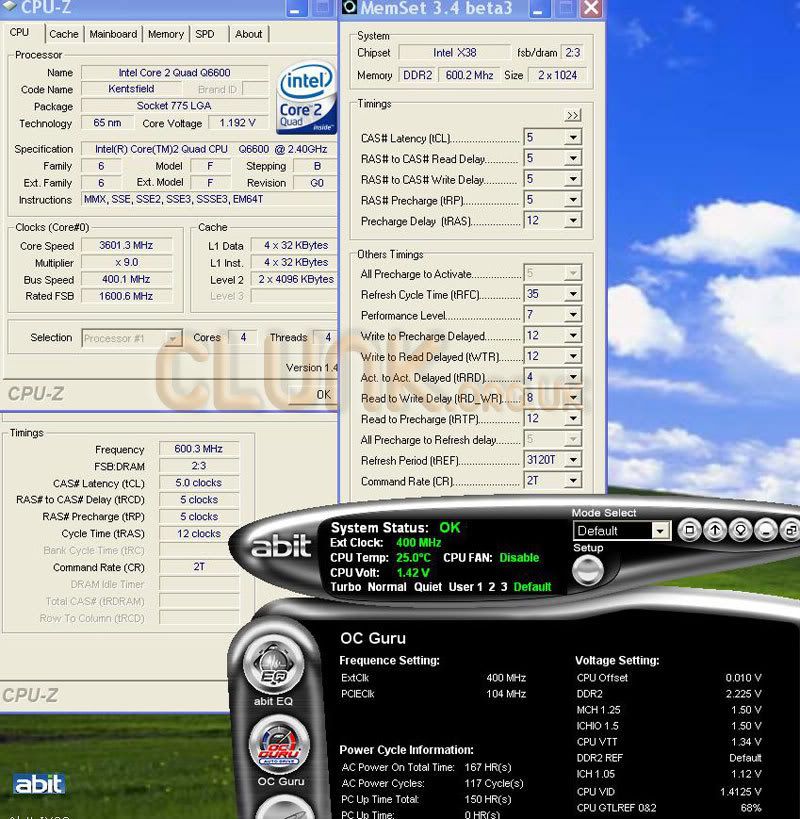
Task: Open the CAS# Latency (tCL) dropdown
Action: click(x=573, y=137)
